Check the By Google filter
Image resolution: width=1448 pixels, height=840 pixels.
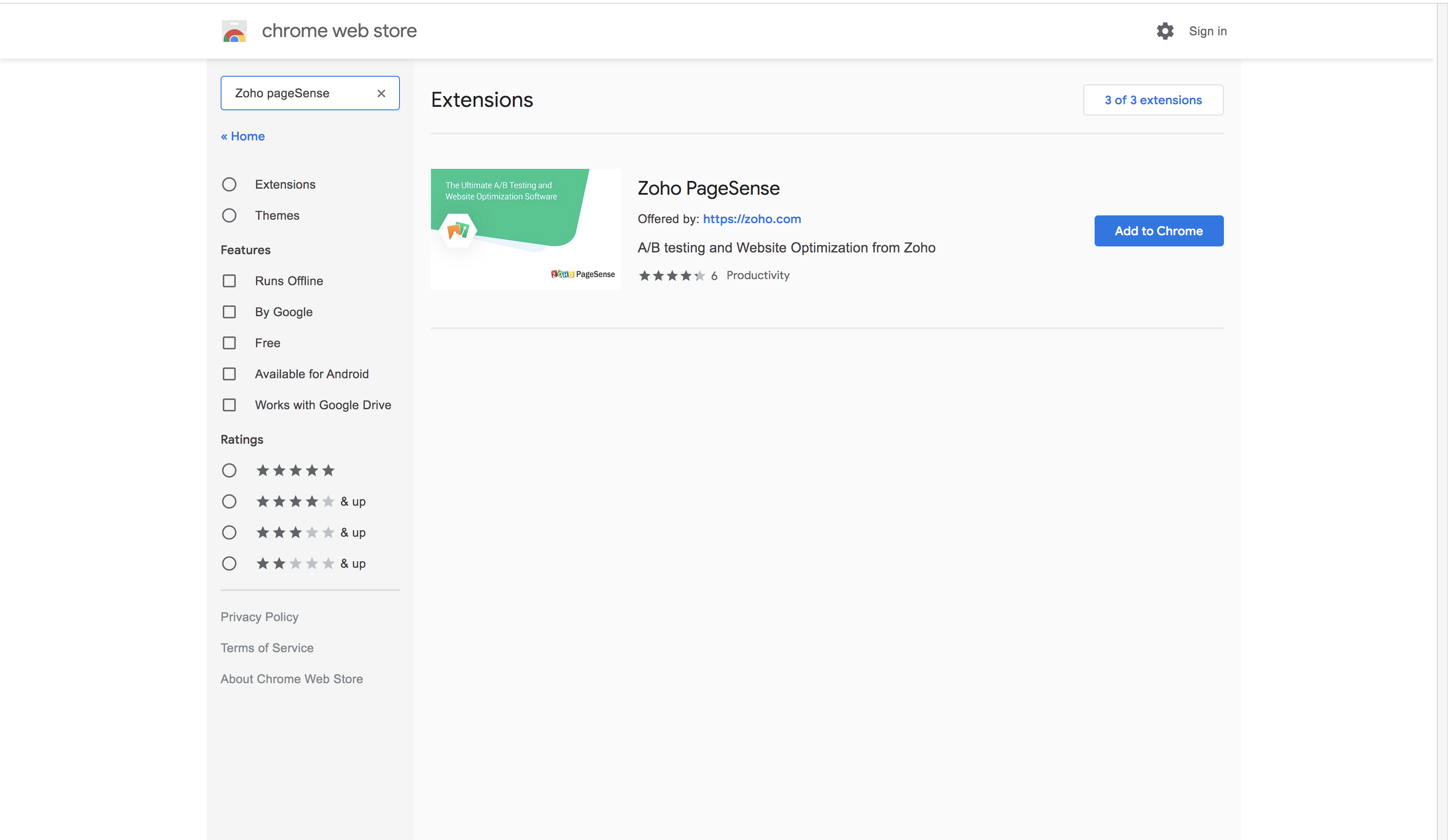click(229, 312)
